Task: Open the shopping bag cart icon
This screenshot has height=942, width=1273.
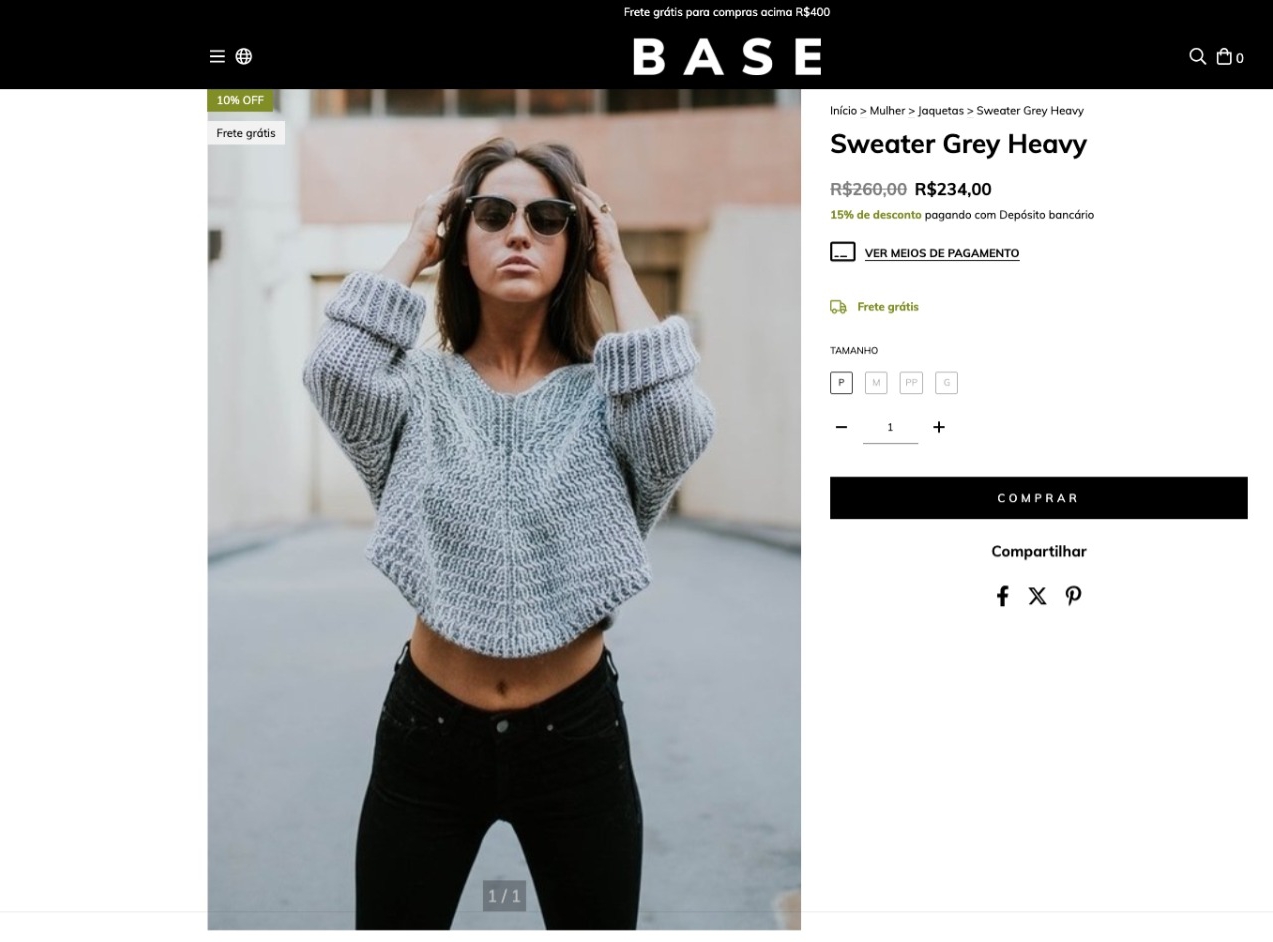Action: click(x=1224, y=57)
